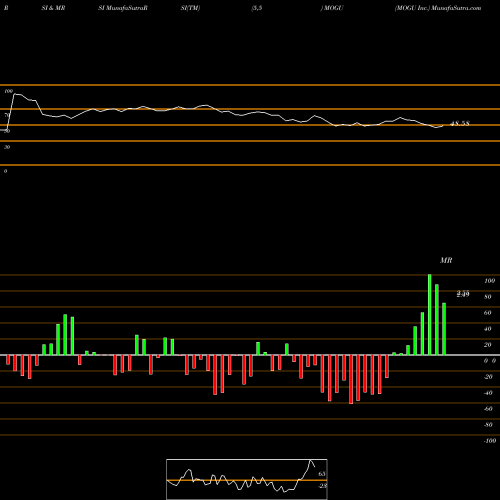Click the RSI axis label 70
Viewport: 500px width, 500px height.
7,115
